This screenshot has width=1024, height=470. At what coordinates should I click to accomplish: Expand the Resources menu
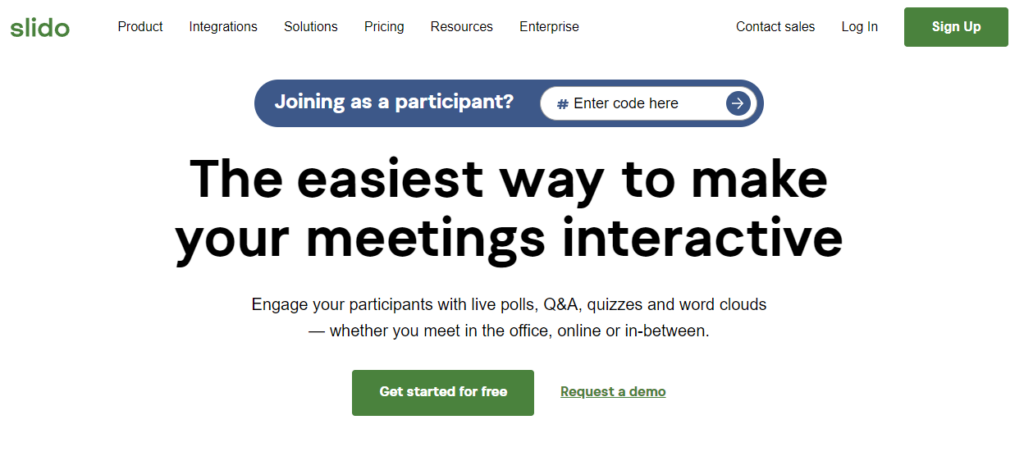[462, 27]
